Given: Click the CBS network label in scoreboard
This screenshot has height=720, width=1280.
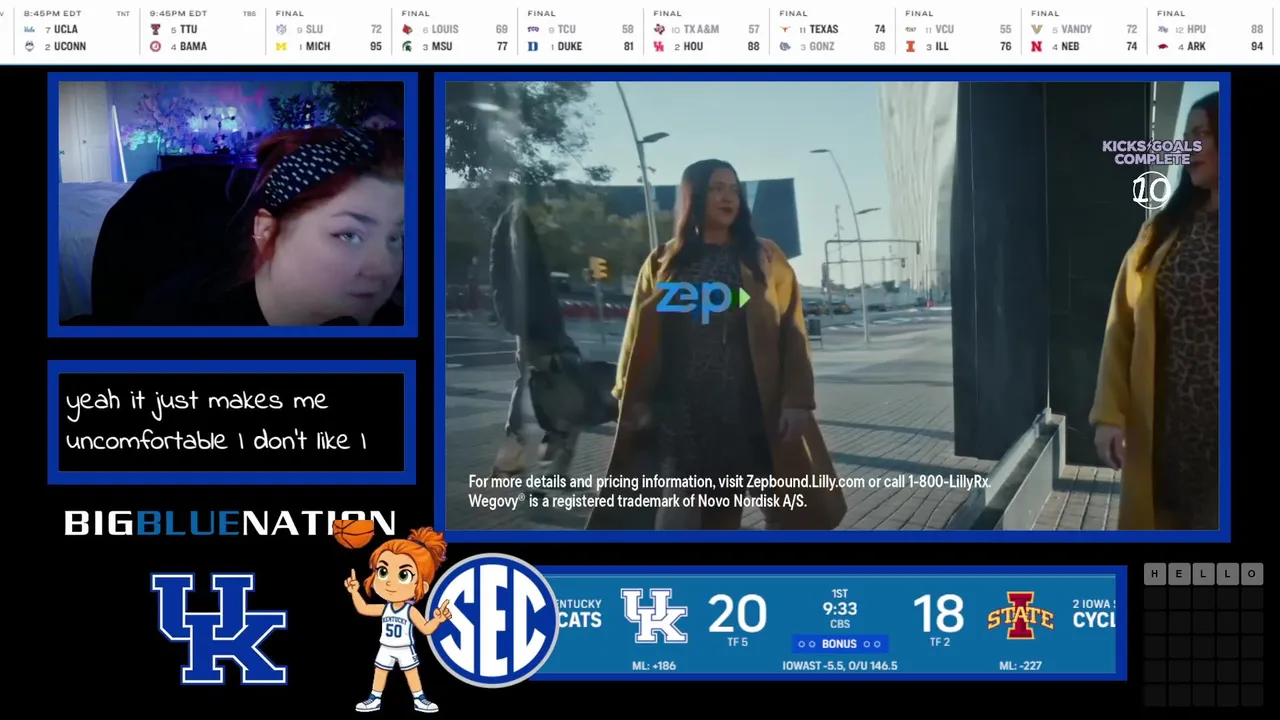Looking at the screenshot, I should tap(840, 624).
